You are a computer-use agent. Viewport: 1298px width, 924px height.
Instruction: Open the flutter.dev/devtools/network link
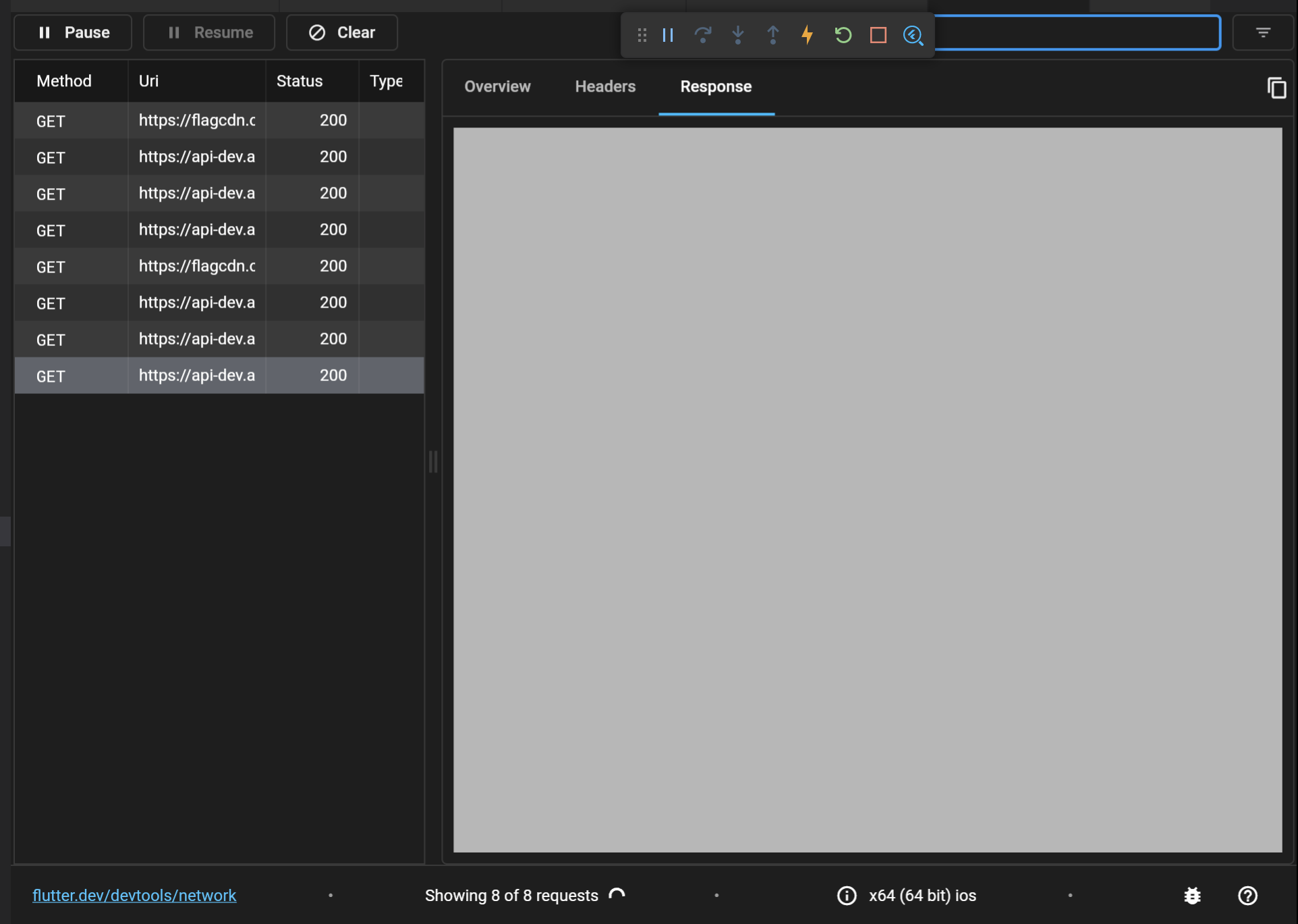(134, 896)
